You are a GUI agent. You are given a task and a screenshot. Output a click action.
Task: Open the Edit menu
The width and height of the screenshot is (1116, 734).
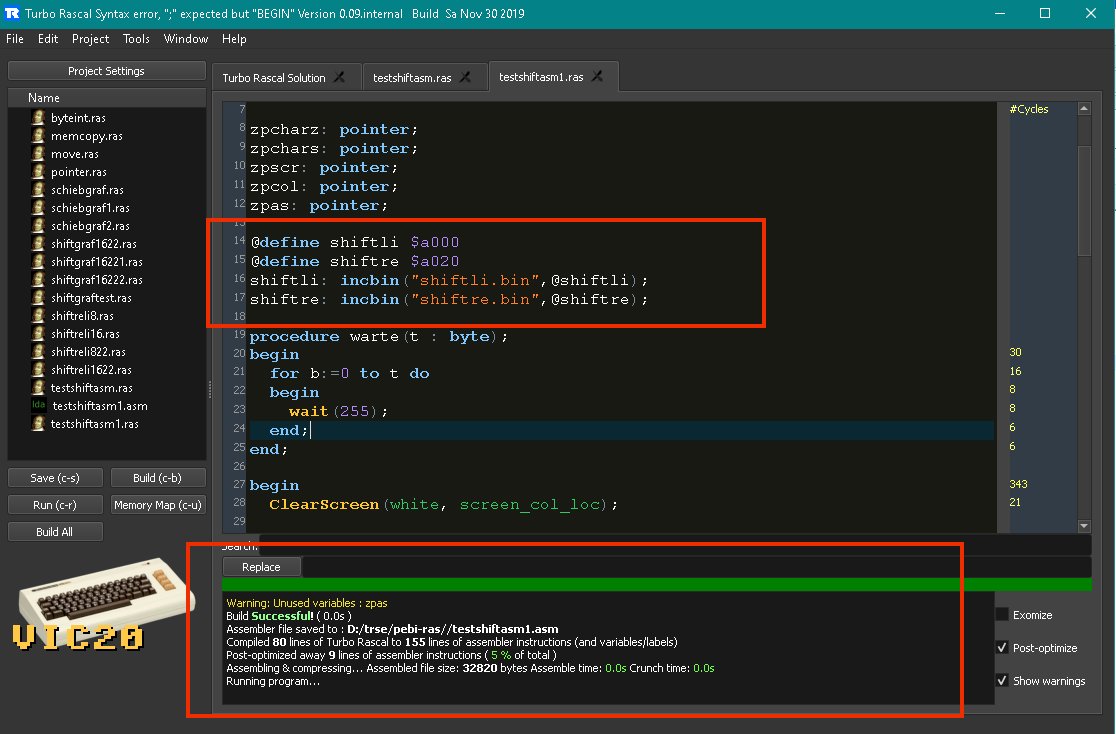48,38
